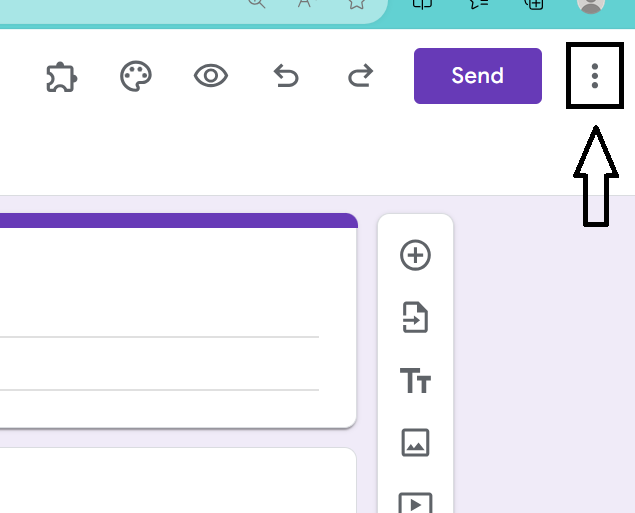This screenshot has height=513, width=635.
Task: Add a video to the form
Action: 415,503
